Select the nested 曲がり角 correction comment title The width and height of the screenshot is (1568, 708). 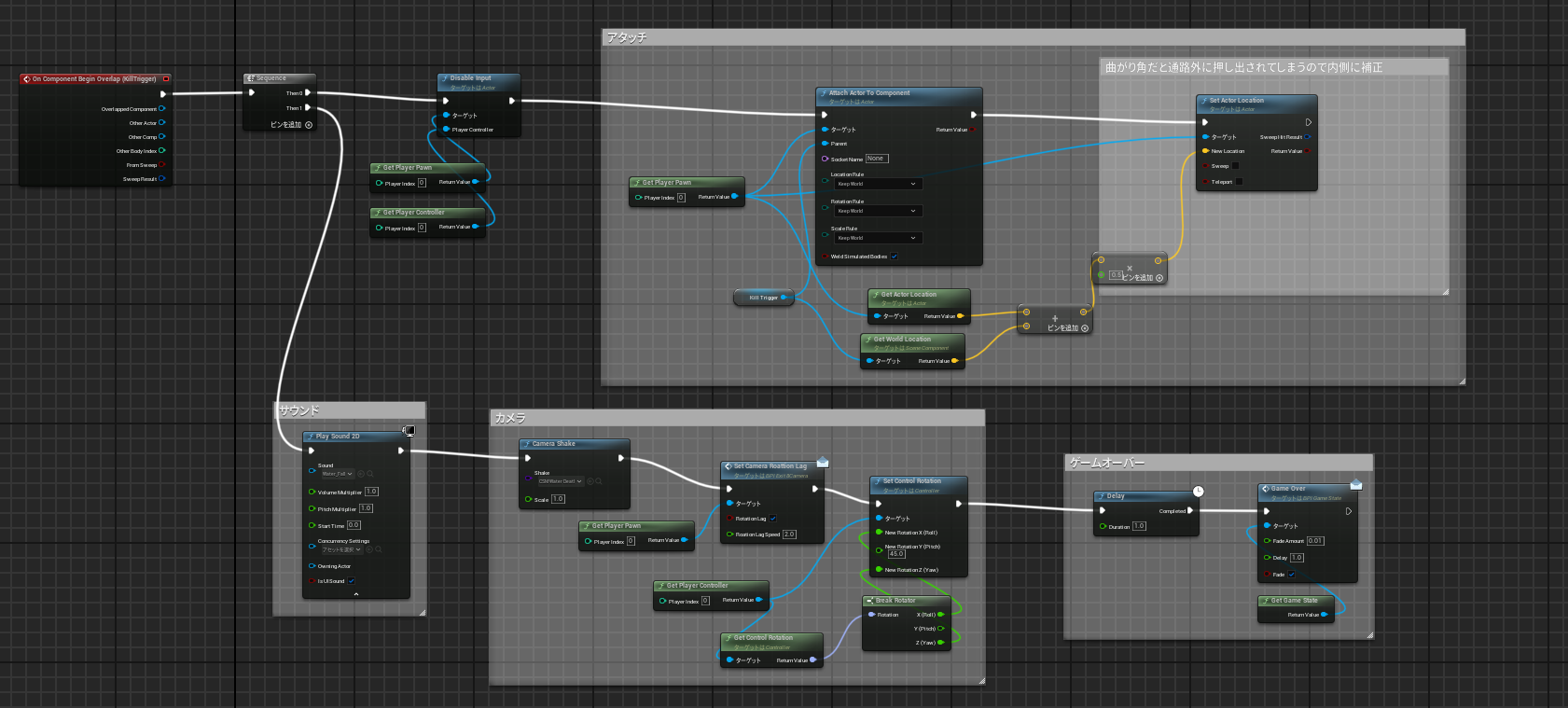[1244, 67]
